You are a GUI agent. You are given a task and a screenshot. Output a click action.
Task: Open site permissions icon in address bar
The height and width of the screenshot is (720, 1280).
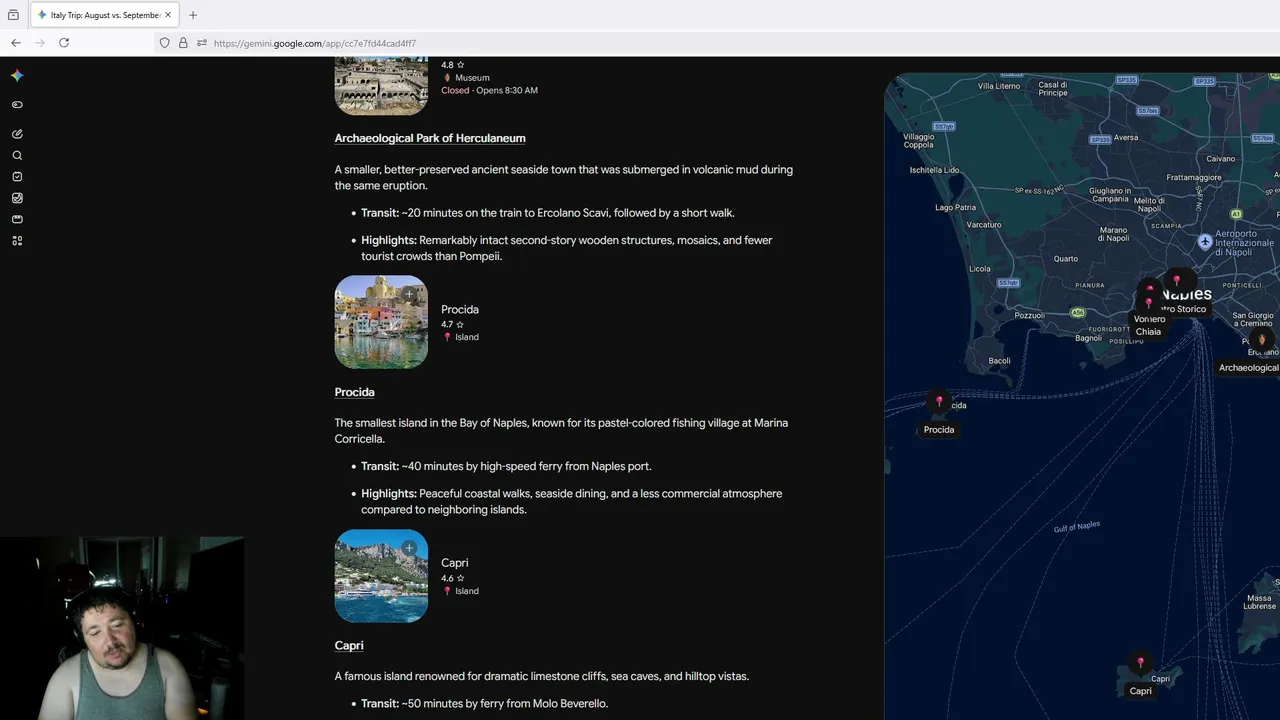coord(201,43)
